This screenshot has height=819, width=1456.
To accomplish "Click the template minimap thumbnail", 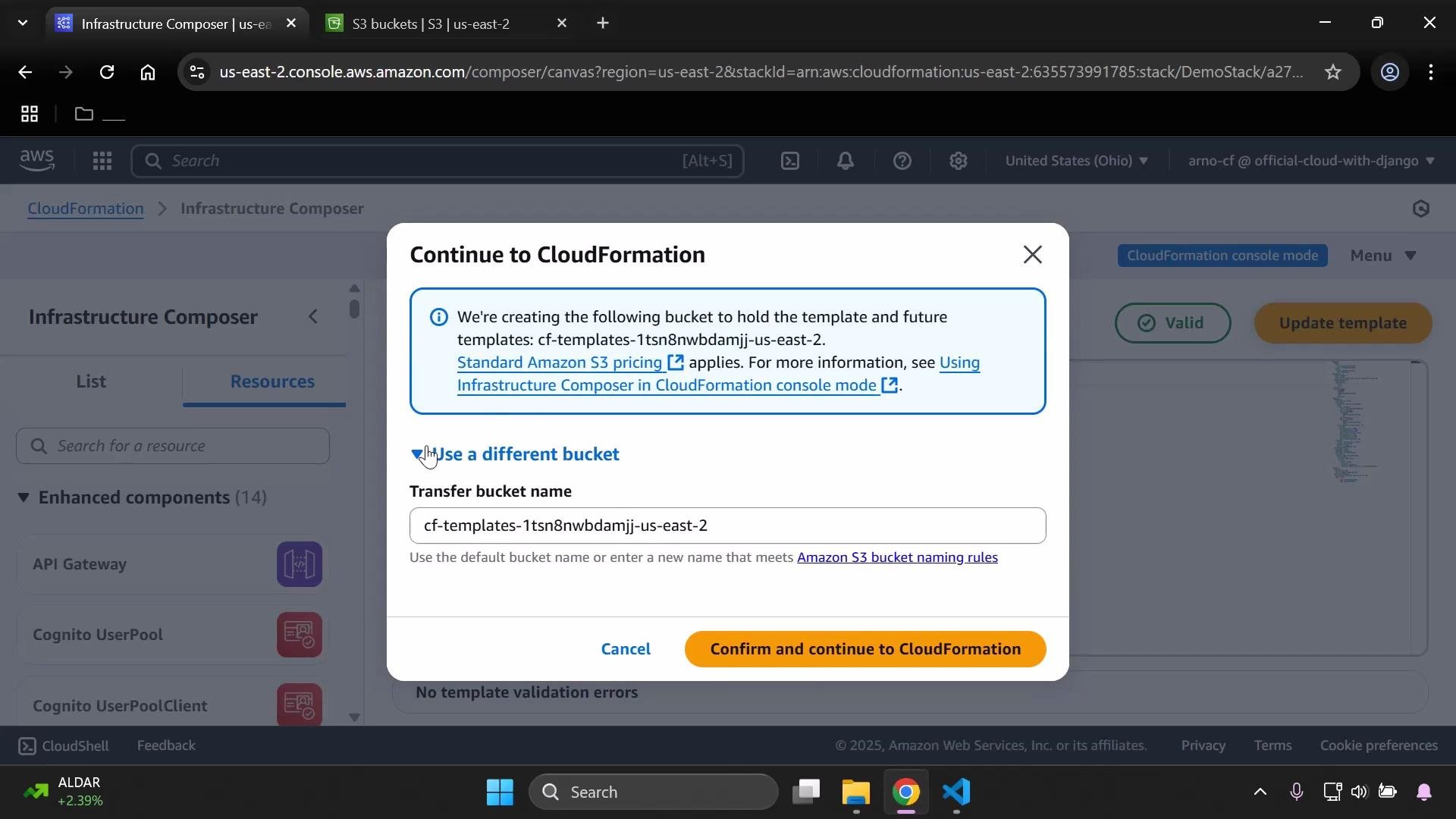I will (1355, 422).
